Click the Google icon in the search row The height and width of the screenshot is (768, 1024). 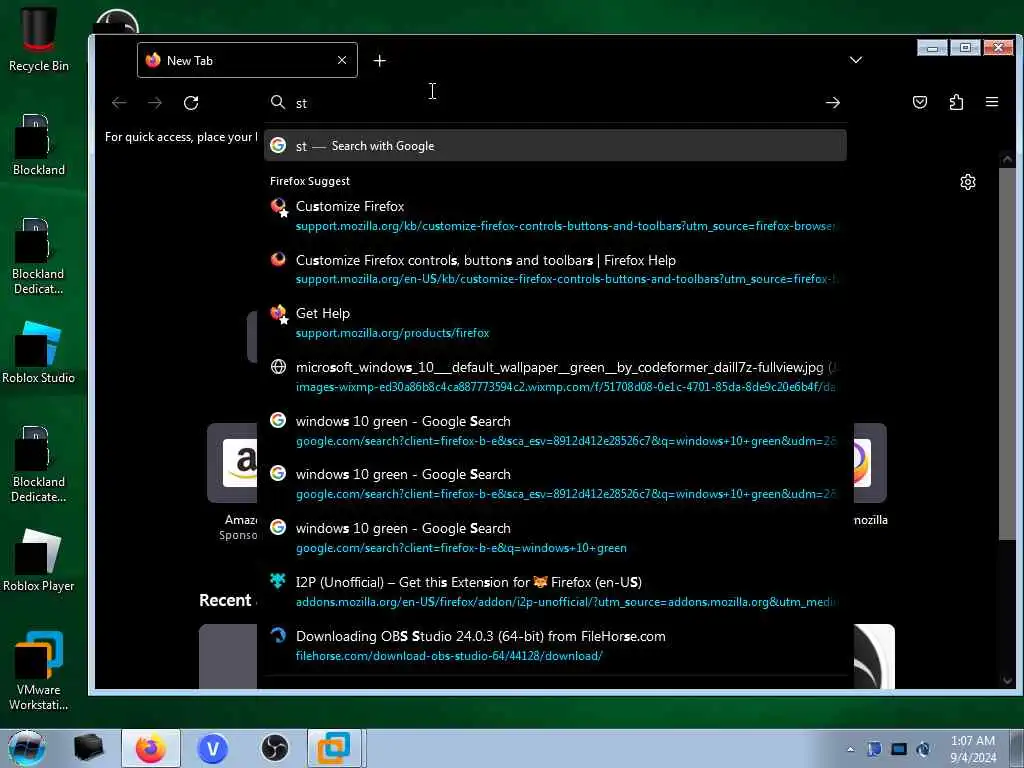click(278, 146)
